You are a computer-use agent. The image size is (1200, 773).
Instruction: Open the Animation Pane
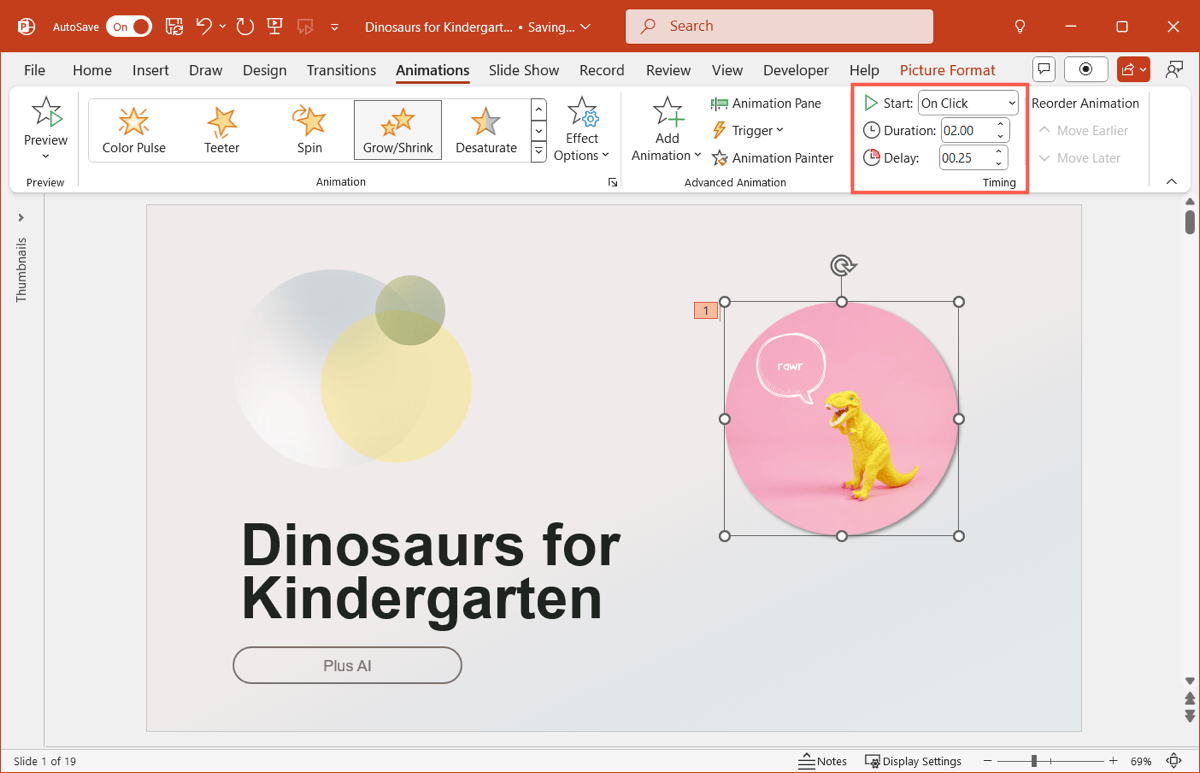767,103
